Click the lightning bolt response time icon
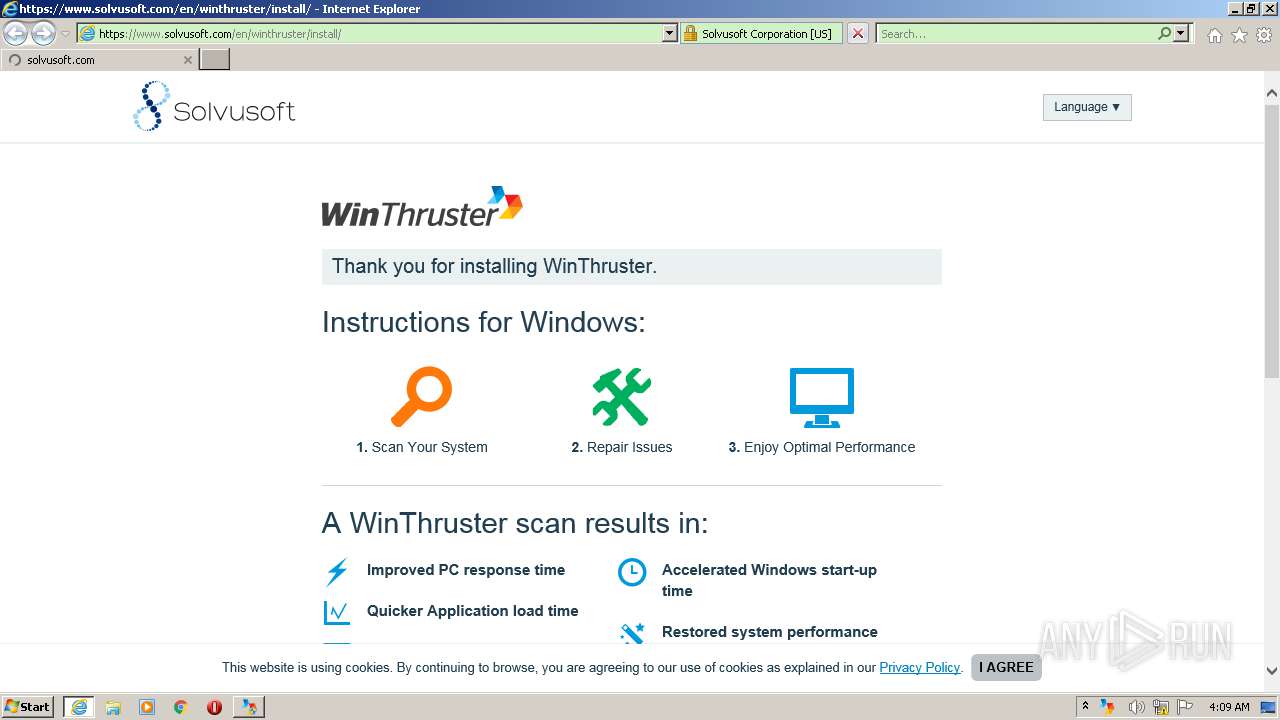Screen dimensions: 1280x720 337,572
